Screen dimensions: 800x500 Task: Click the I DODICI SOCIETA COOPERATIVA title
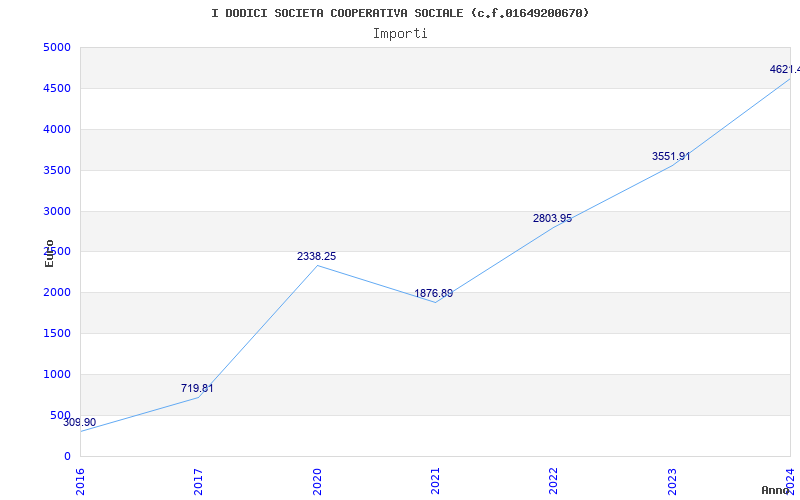[x=400, y=13]
